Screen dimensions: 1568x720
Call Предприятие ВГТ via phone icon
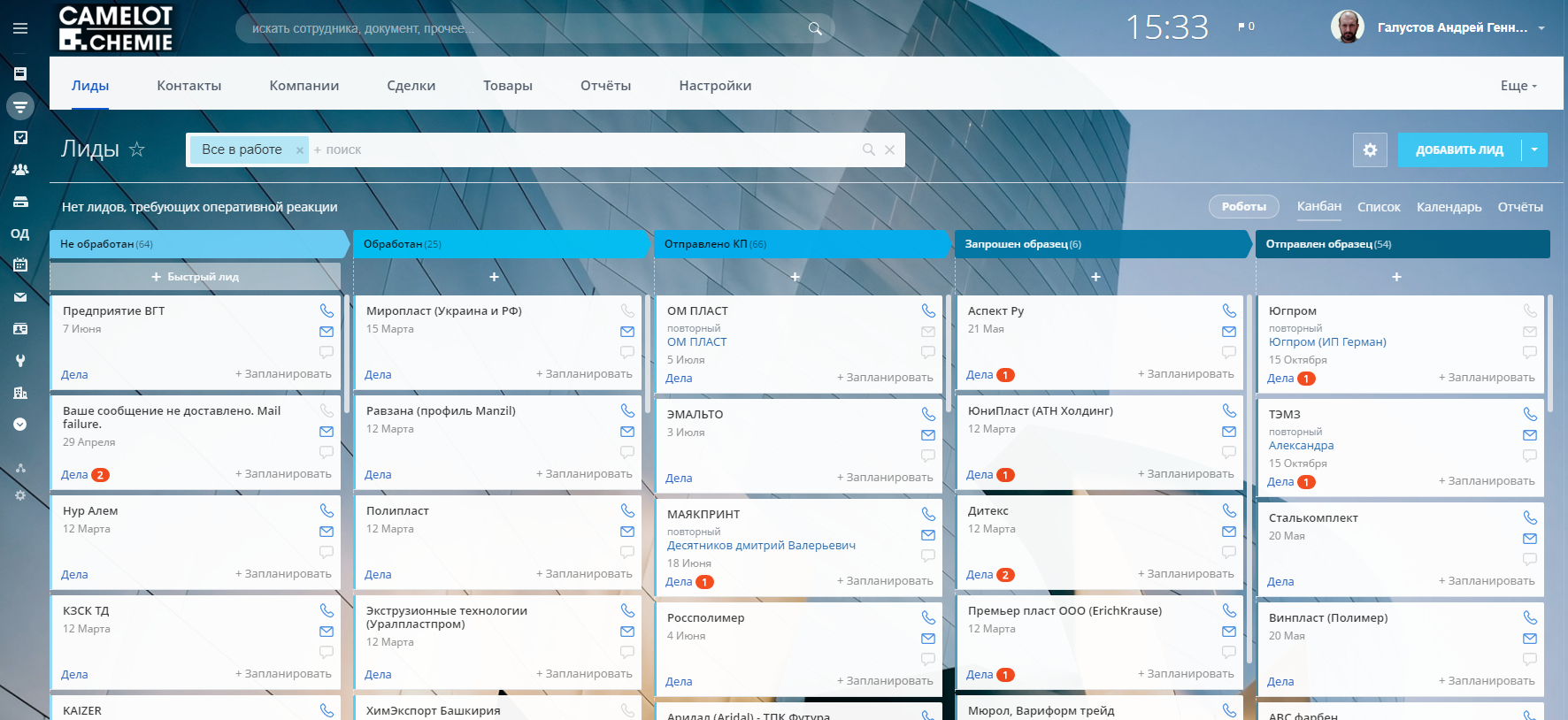(327, 310)
